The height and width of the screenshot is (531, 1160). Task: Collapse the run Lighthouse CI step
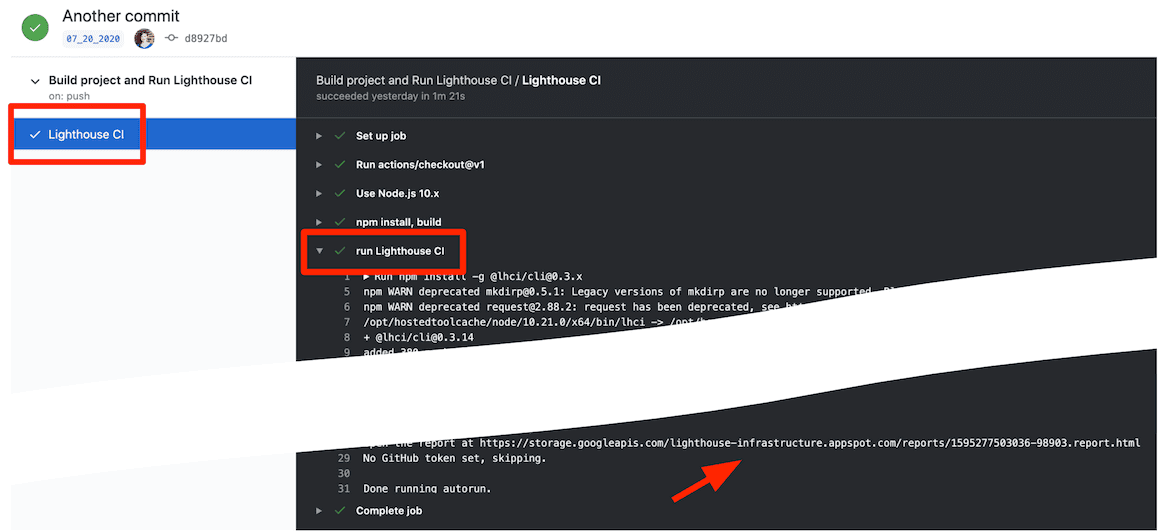[x=319, y=251]
